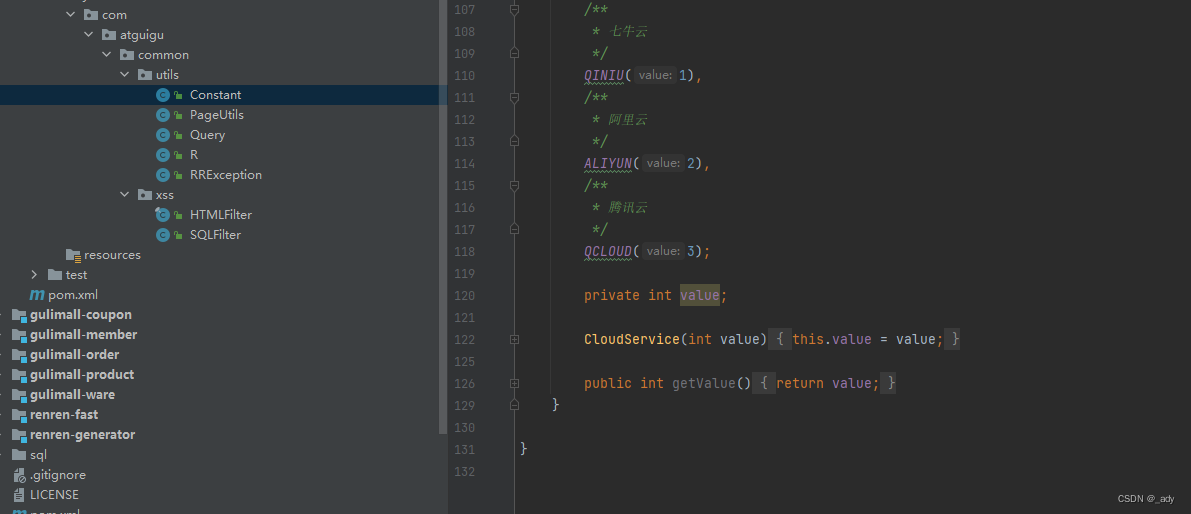Select the renren-generator module
Viewport: 1191px width, 514px height.
[83, 434]
